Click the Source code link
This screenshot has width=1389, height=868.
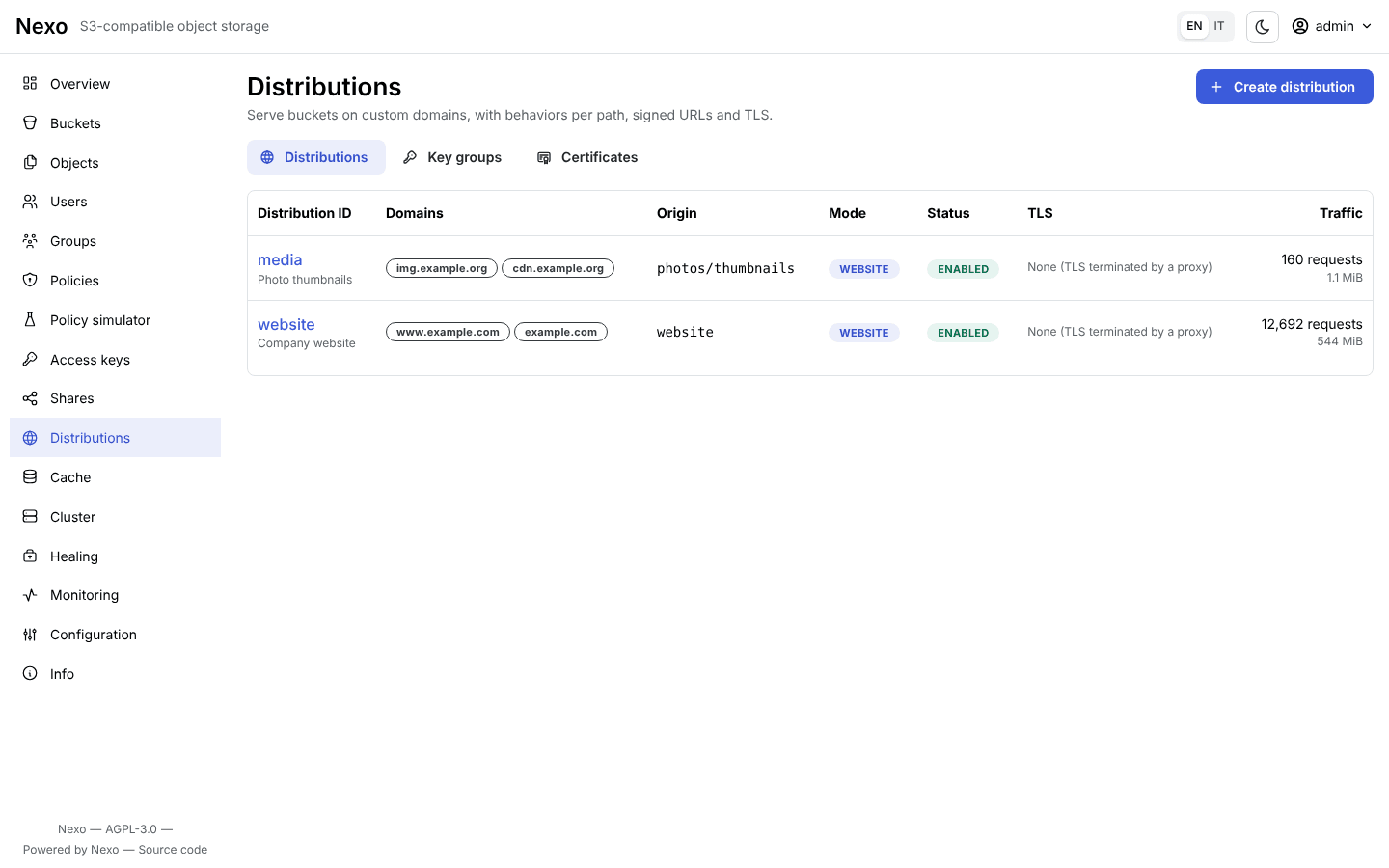click(x=173, y=850)
